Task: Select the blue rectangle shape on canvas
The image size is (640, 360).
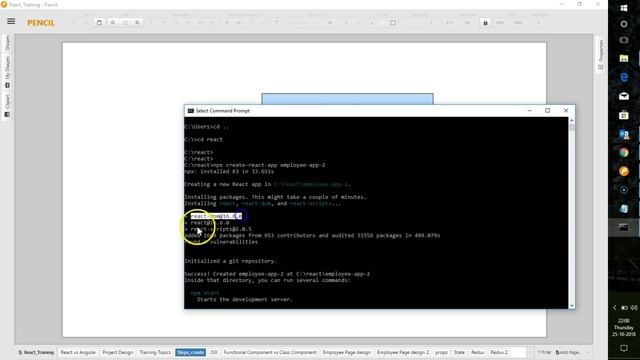Action: click(347, 99)
